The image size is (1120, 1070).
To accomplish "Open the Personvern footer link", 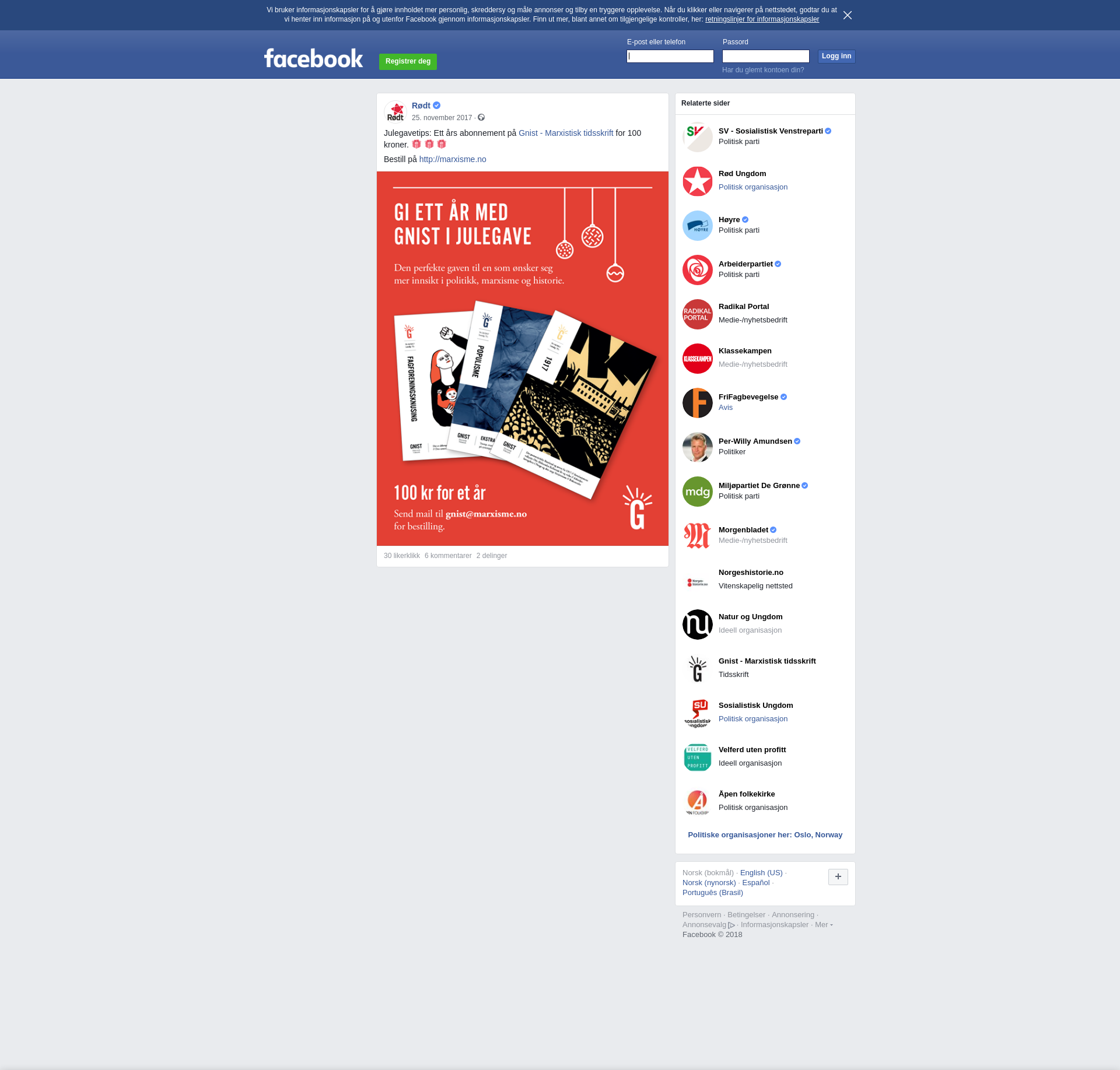I will click(x=702, y=915).
